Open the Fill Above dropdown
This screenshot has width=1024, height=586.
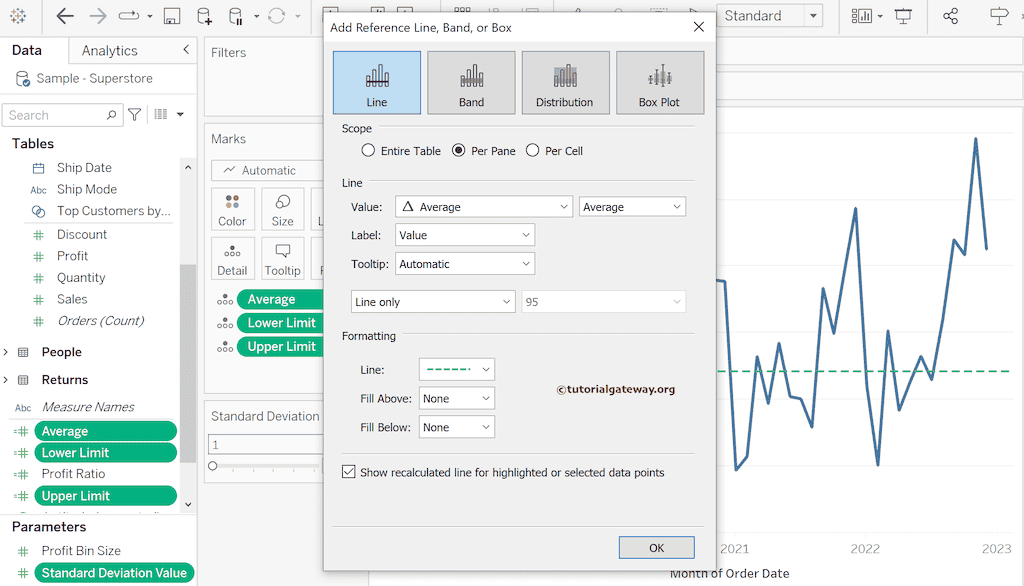point(456,399)
